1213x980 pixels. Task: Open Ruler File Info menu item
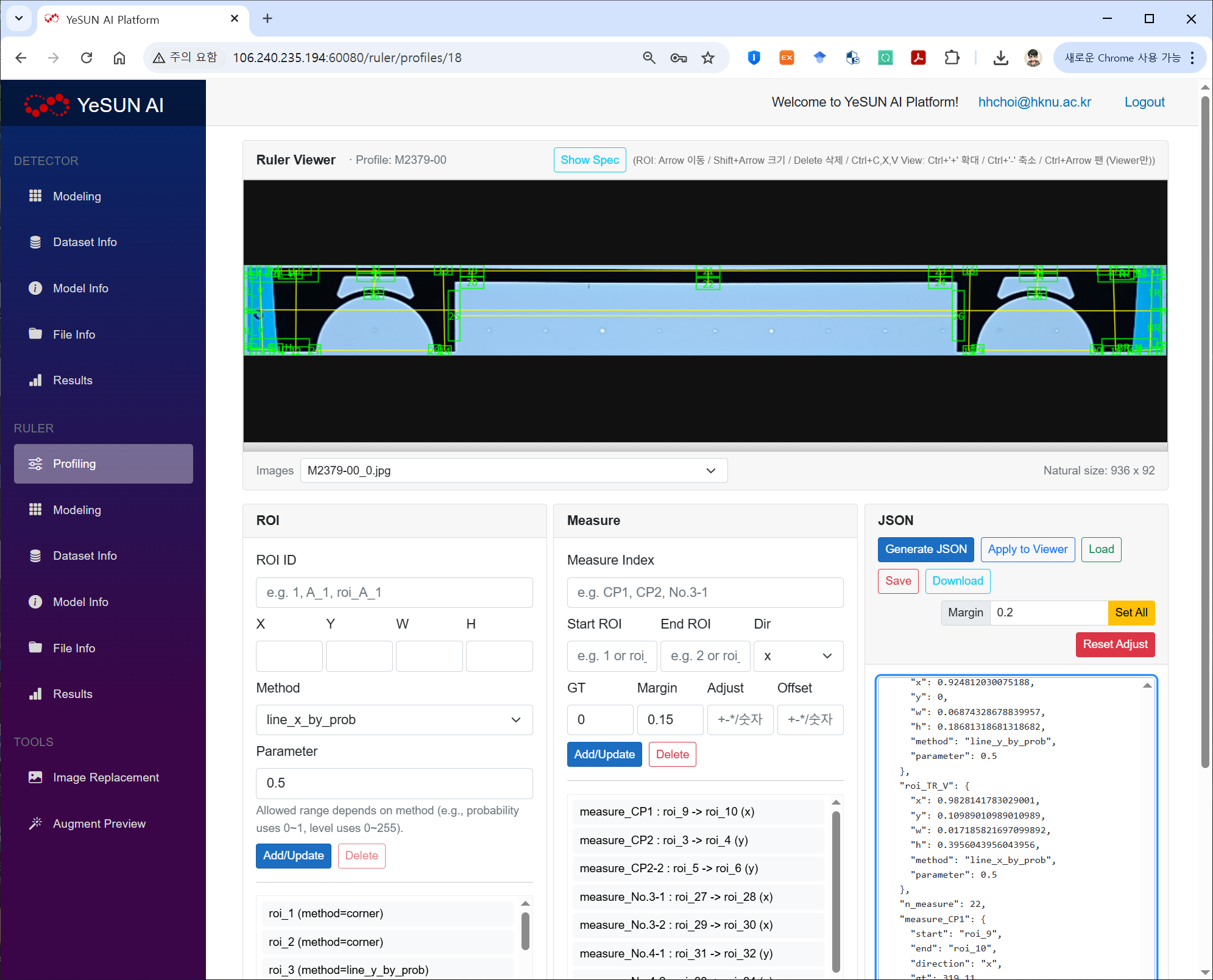click(x=74, y=648)
